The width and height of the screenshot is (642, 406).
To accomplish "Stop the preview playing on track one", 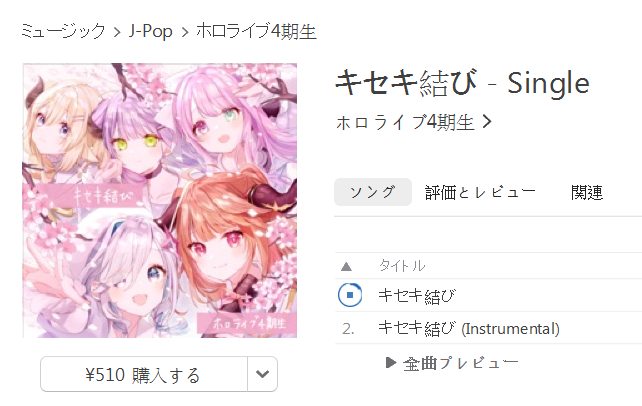I will point(350,295).
